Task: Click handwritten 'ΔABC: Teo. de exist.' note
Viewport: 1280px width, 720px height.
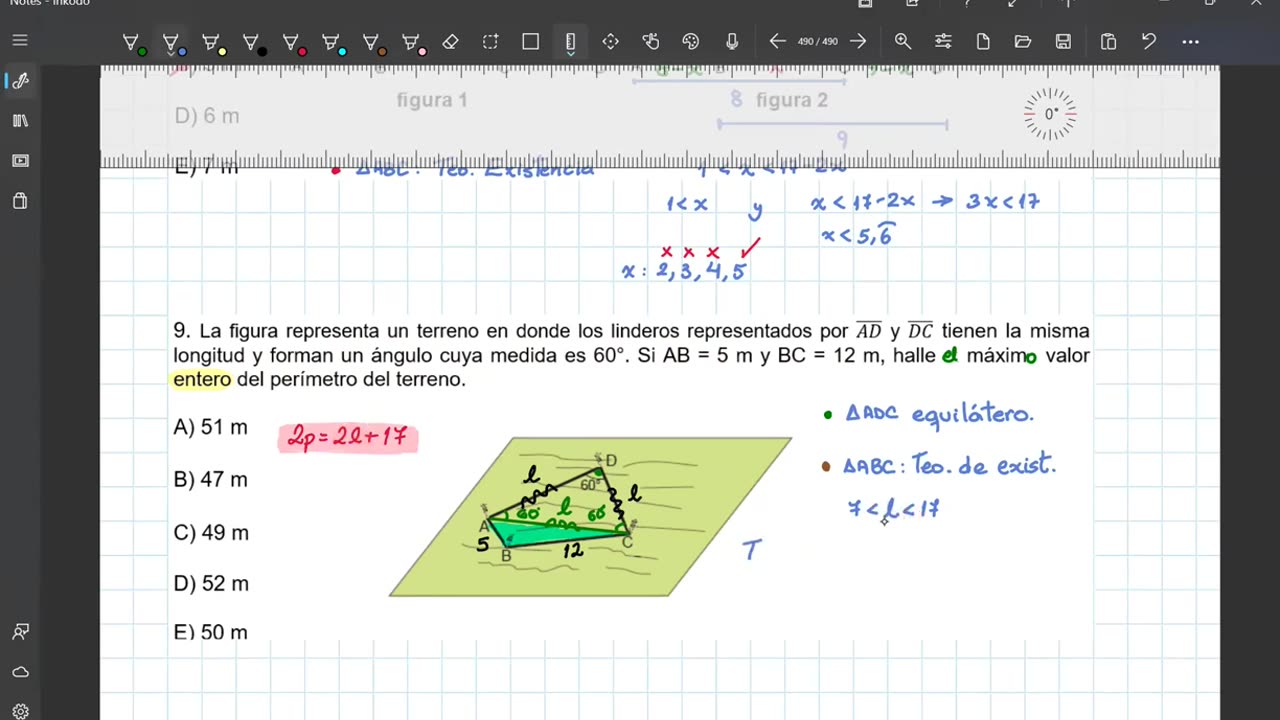Action: [949, 465]
